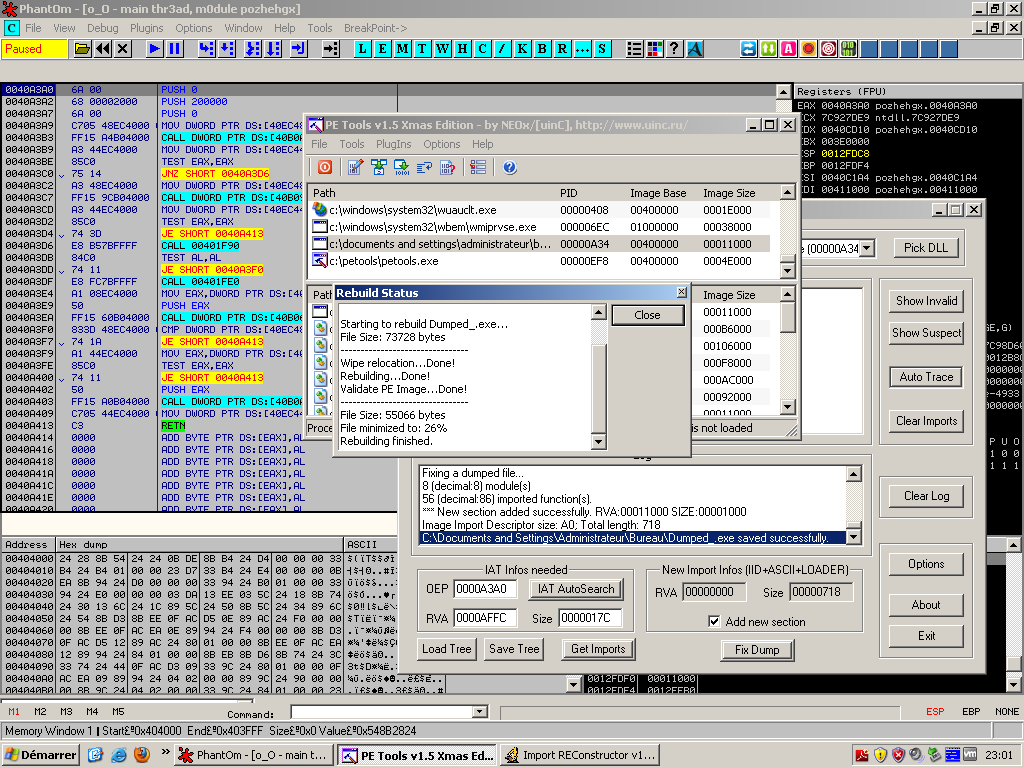Click the Pause execution toolbar icon
The width and height of the screenshot is (1024, 768).
(175, 48)
